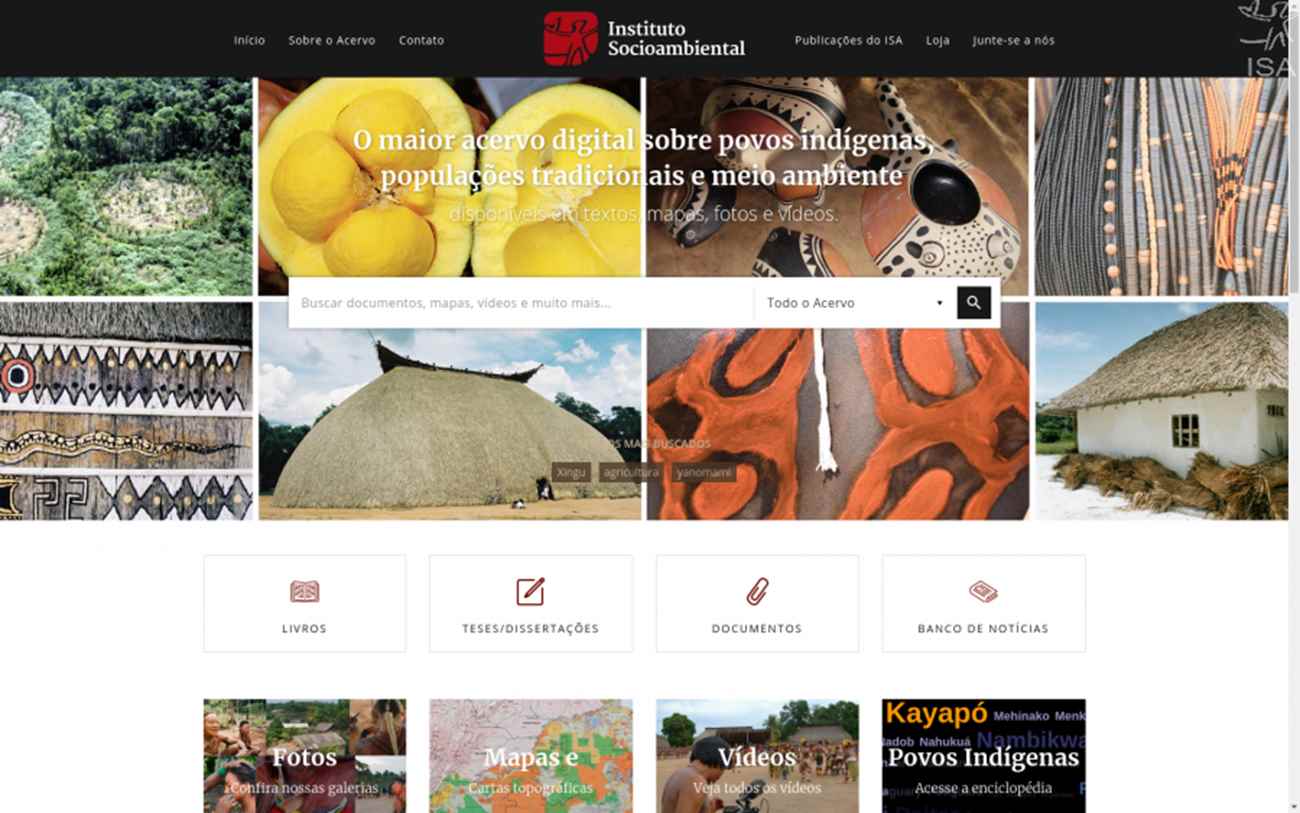1300x813 pixels.
Task: Open the Loja navigation link
Action: (x=937, y=40)
